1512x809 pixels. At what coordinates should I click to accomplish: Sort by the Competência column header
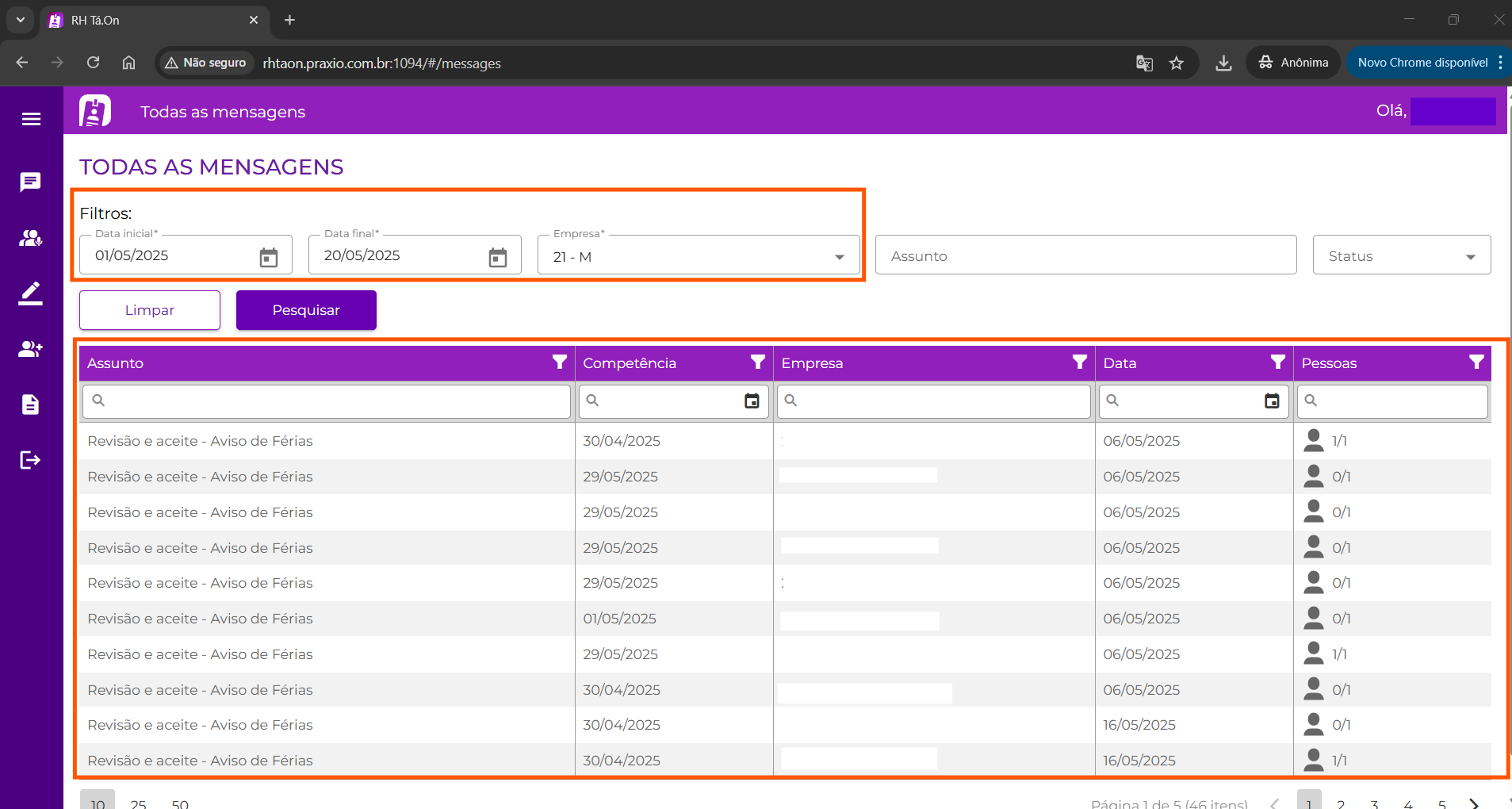click(630, 363)
